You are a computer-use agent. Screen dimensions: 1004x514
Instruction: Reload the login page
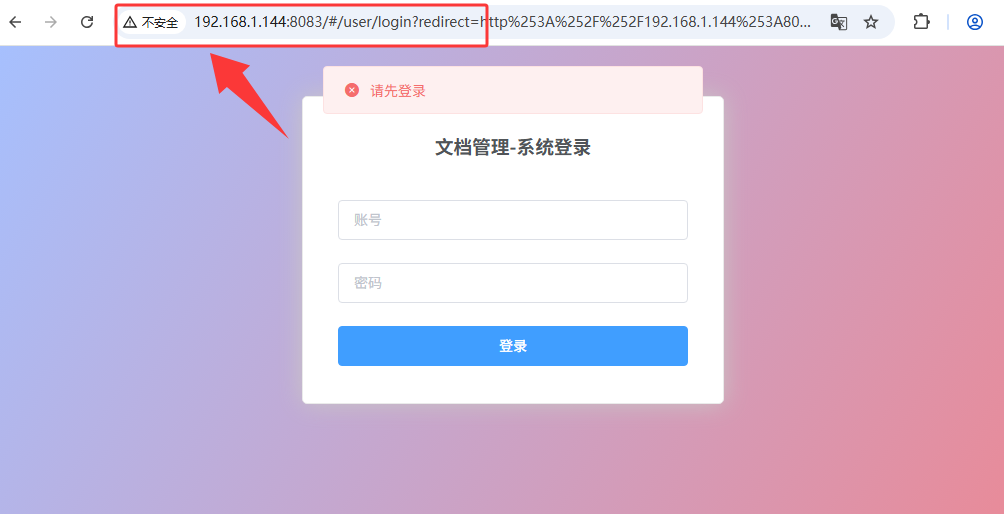click(x=87, y=22)
